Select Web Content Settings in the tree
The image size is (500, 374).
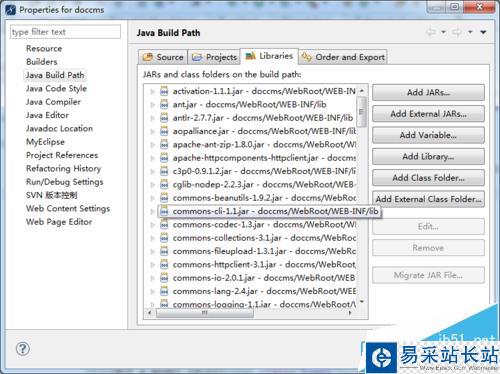[68, 208]
